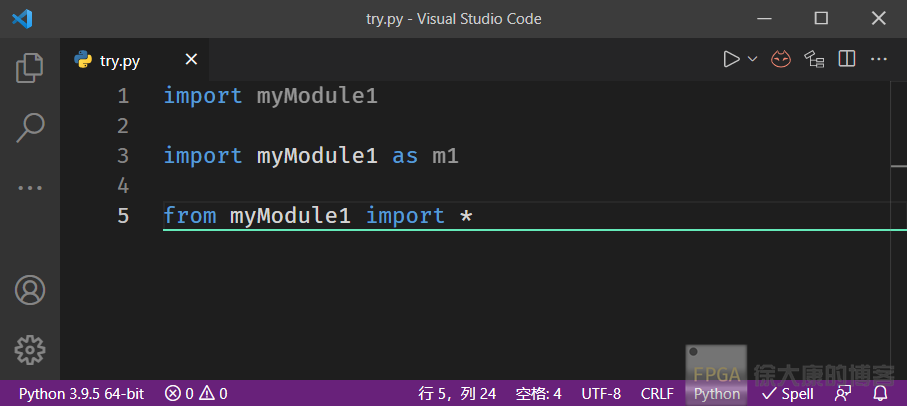The image size is (907, 406).
Task: Click the red cat face icon
Action: pos(780,60)
